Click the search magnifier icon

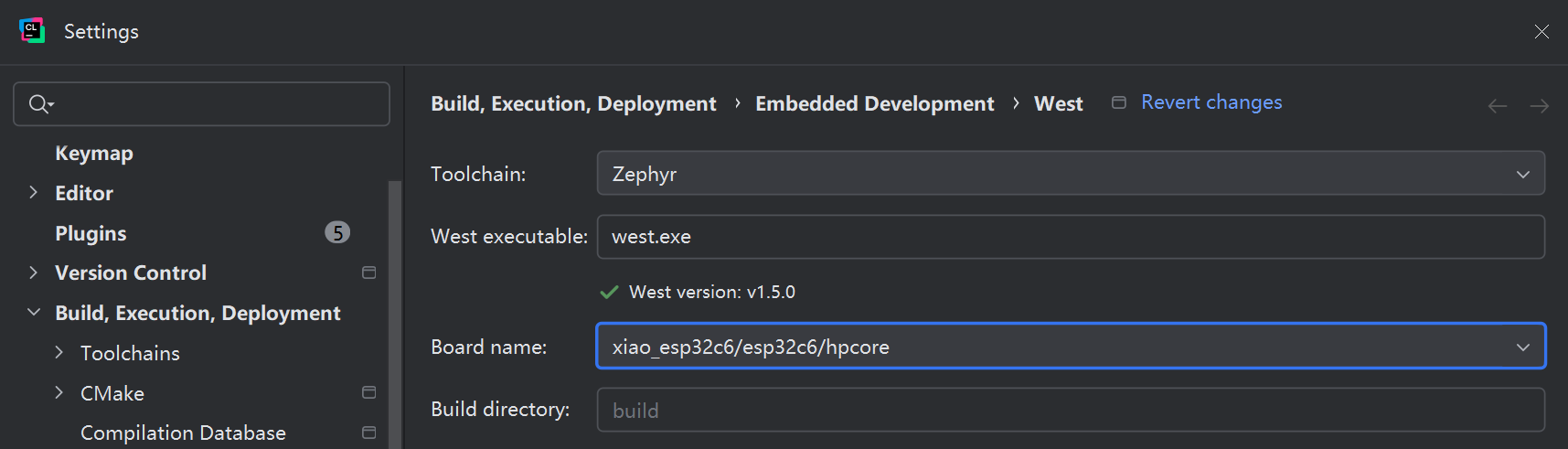(38, 104)
